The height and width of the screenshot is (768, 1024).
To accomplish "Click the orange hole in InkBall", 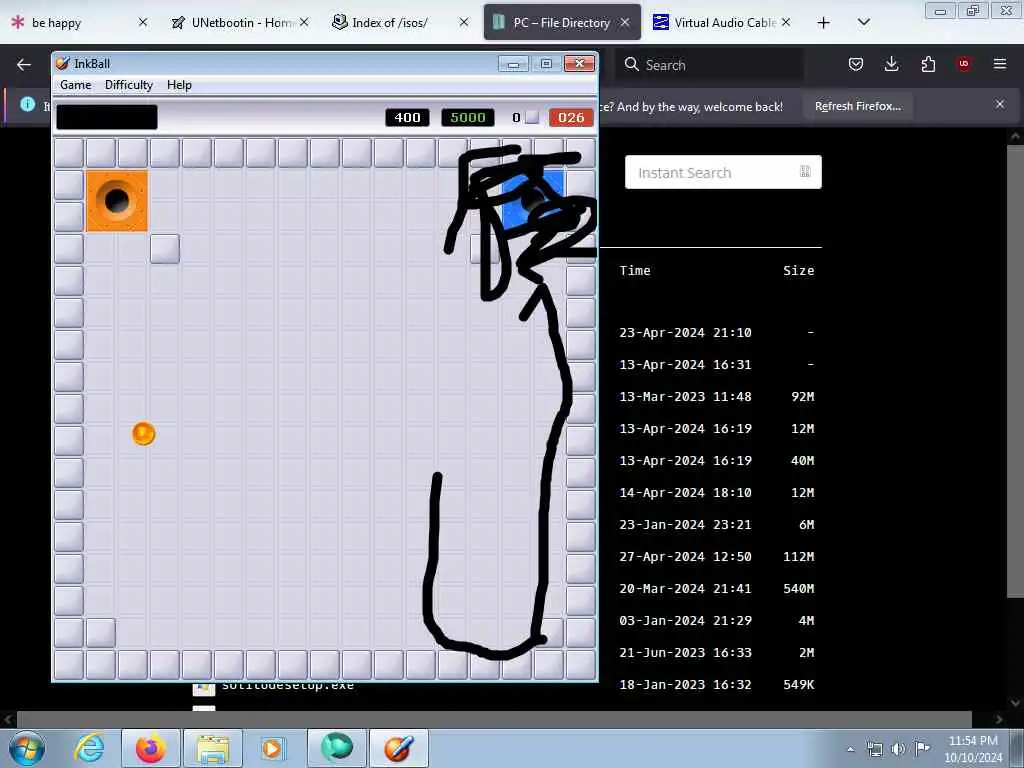I will coord(117,201).
